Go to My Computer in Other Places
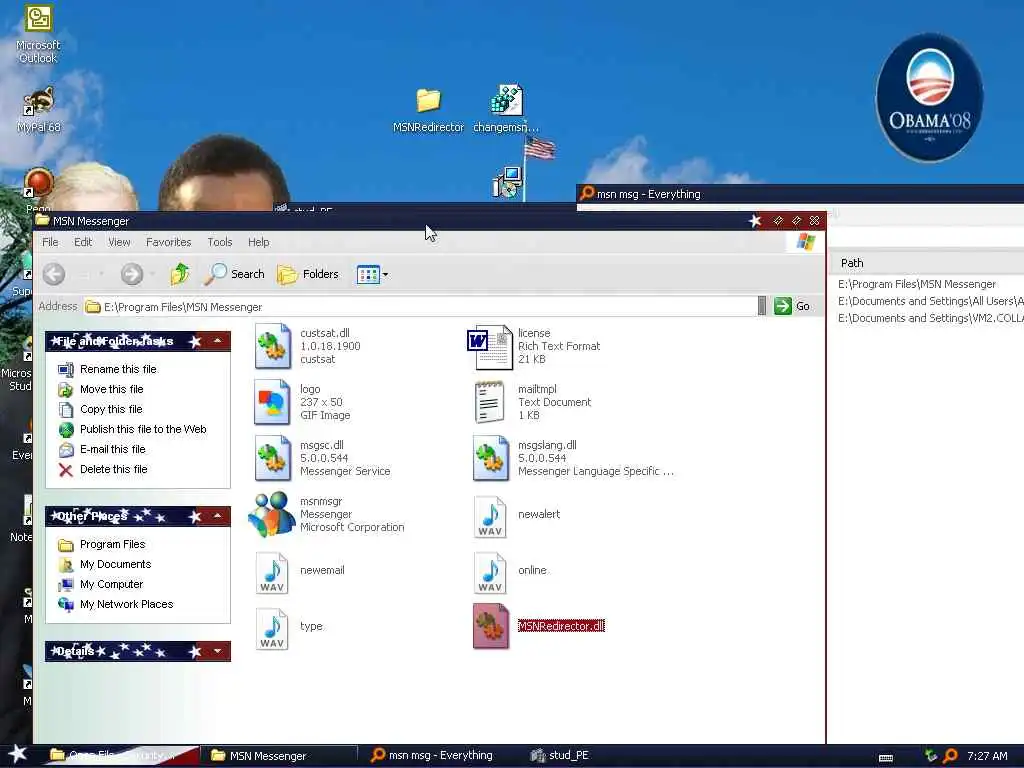Viewport: 1024px width, 768px height. (x=111, y=584)
